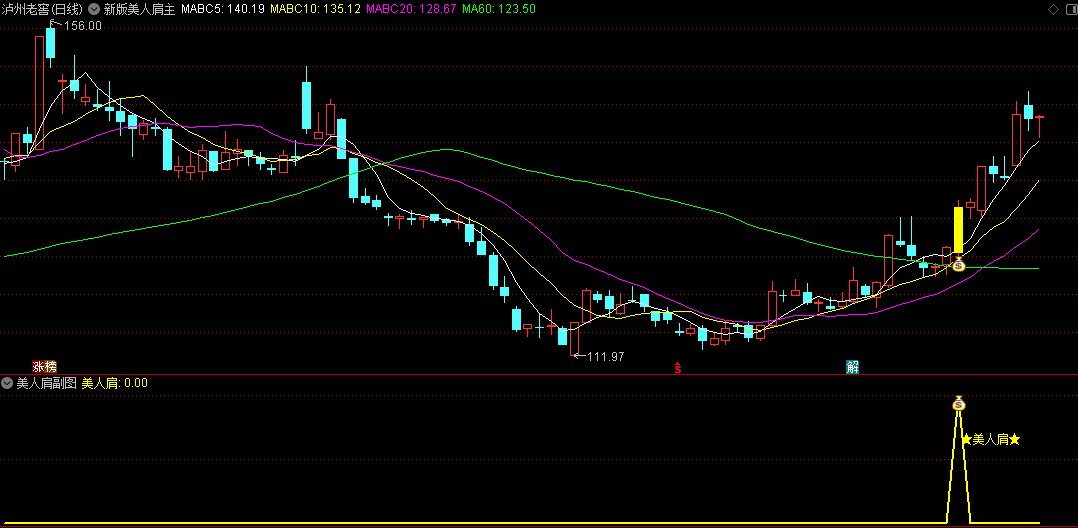Select the 新版美人肩主 indicator name

140,10
